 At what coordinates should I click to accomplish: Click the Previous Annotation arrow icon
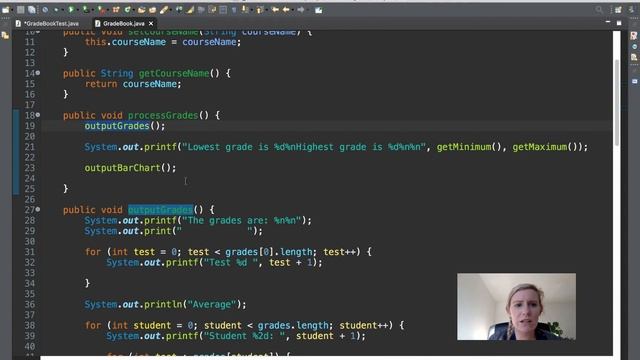tap(260, 10)
